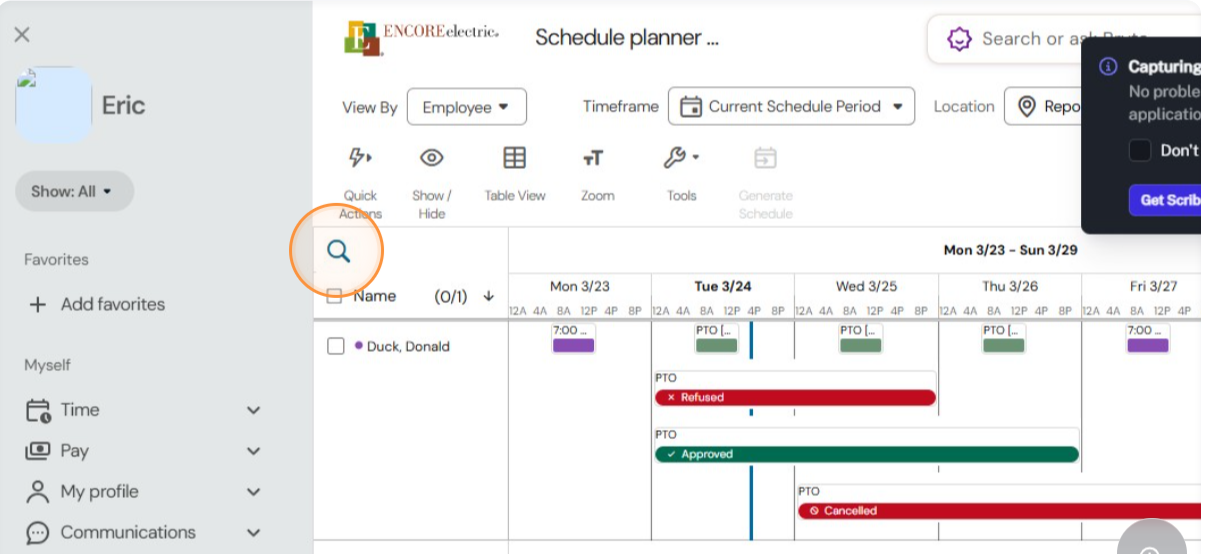Switch to Table View icon
This screenshot has width=1217, height=554.
click(514, 158)
